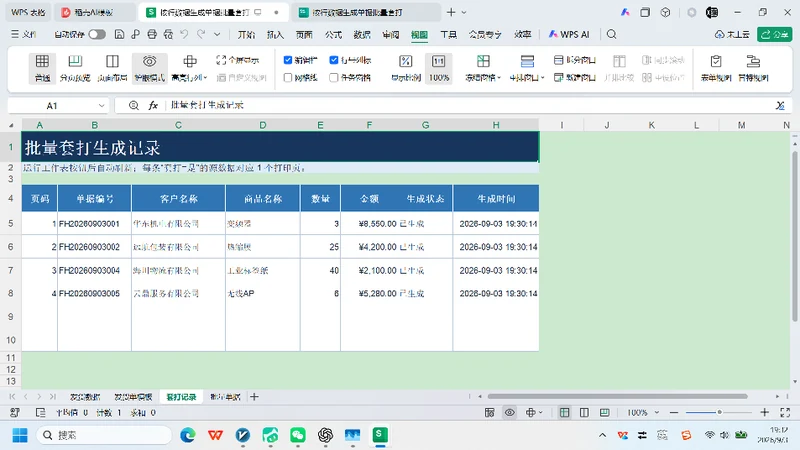Undo the last action
The image size is (800, 450).
tap(184, 34)
